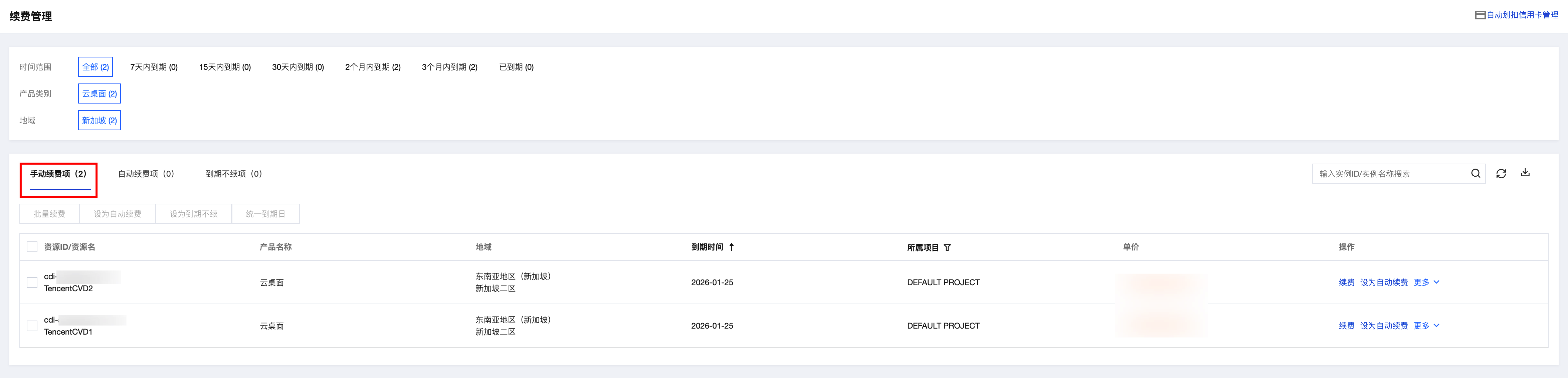The height and width of the screenshot is (378, 1568).
Task: Click the credit card icon at top right
Action: [1480, 15]
